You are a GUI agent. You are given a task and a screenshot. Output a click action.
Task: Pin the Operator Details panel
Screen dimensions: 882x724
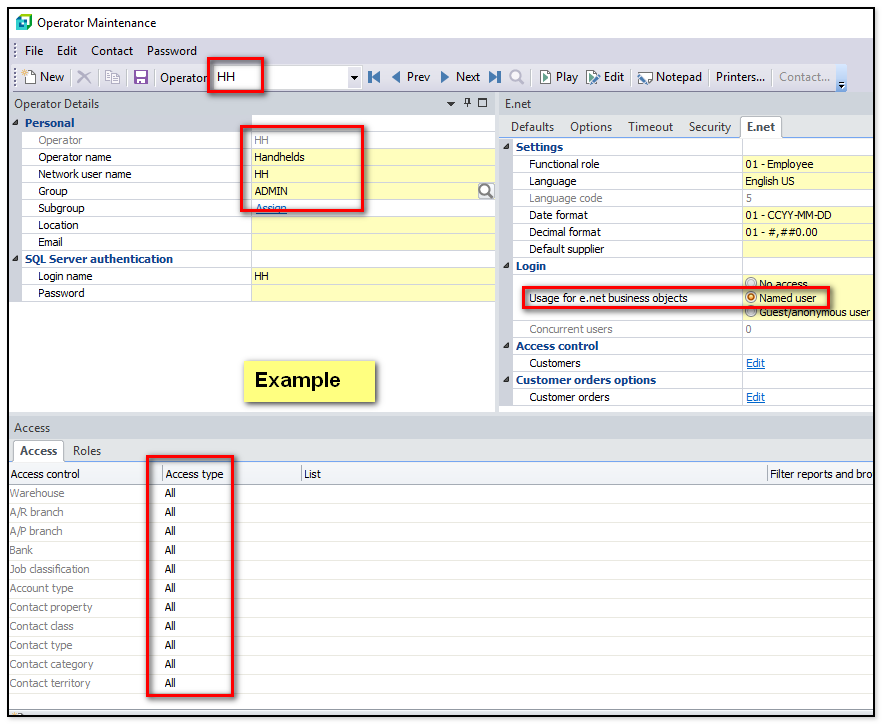pos(467,103)
